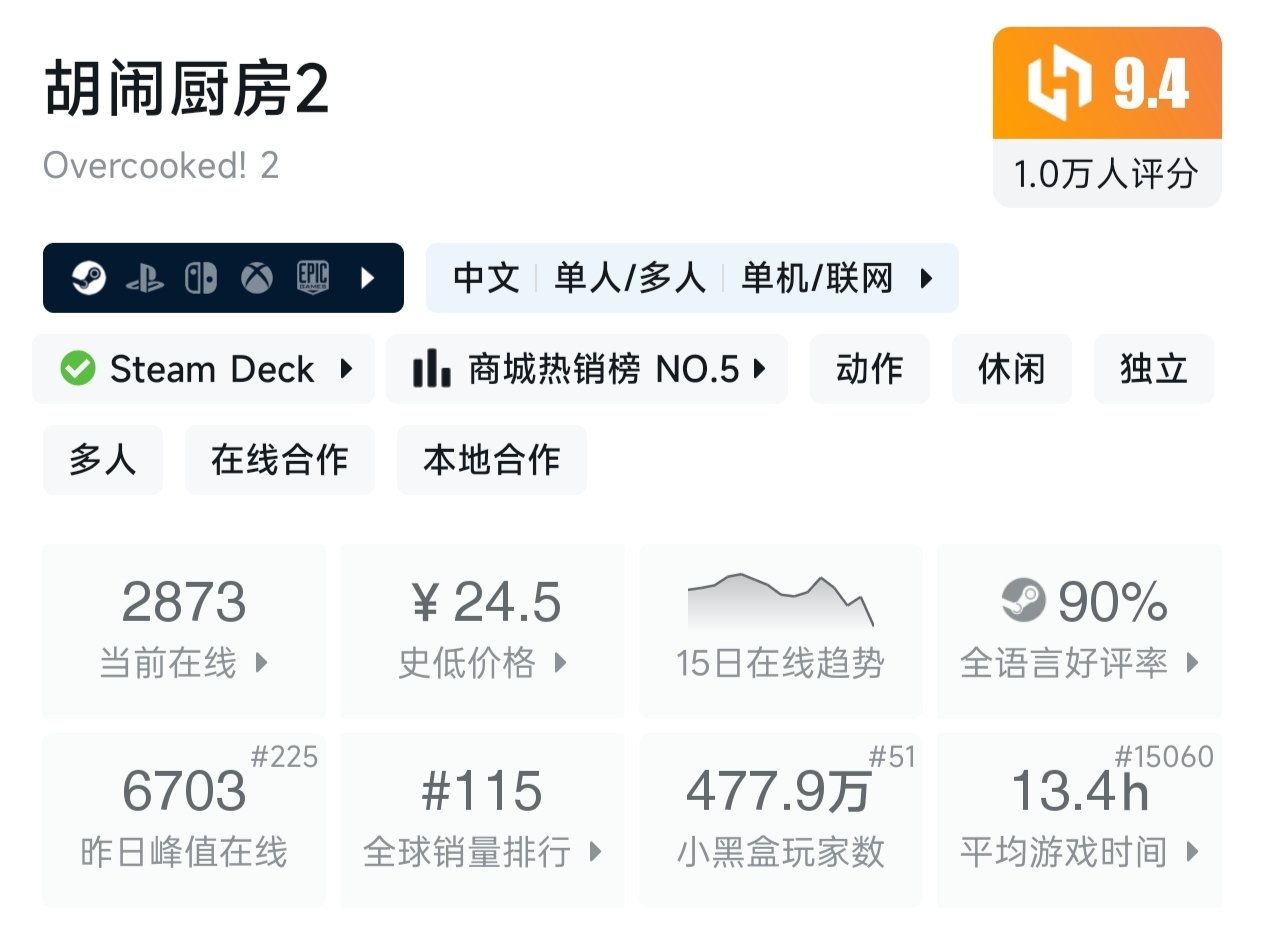Viewport: 1264px width, 926px height.
Task: Expand the platform list arrow
Action: click(367, 278)
